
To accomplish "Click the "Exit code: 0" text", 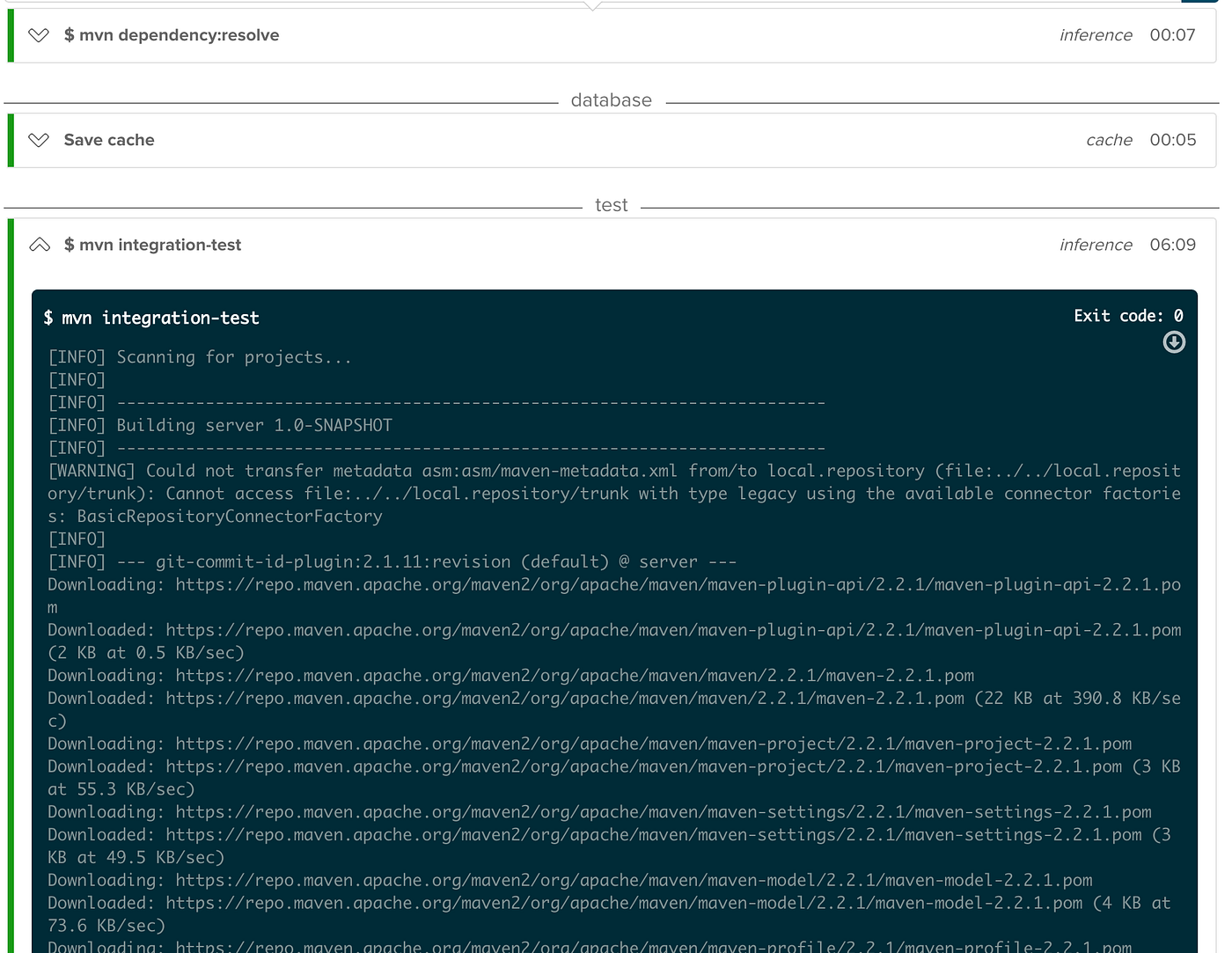I will click(x=1128, y=316).
